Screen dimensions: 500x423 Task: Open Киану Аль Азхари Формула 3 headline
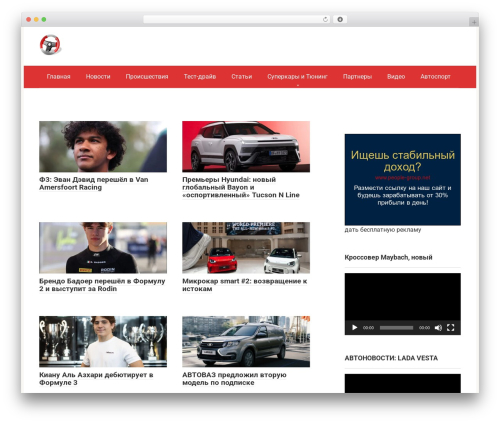click(96, 379)
